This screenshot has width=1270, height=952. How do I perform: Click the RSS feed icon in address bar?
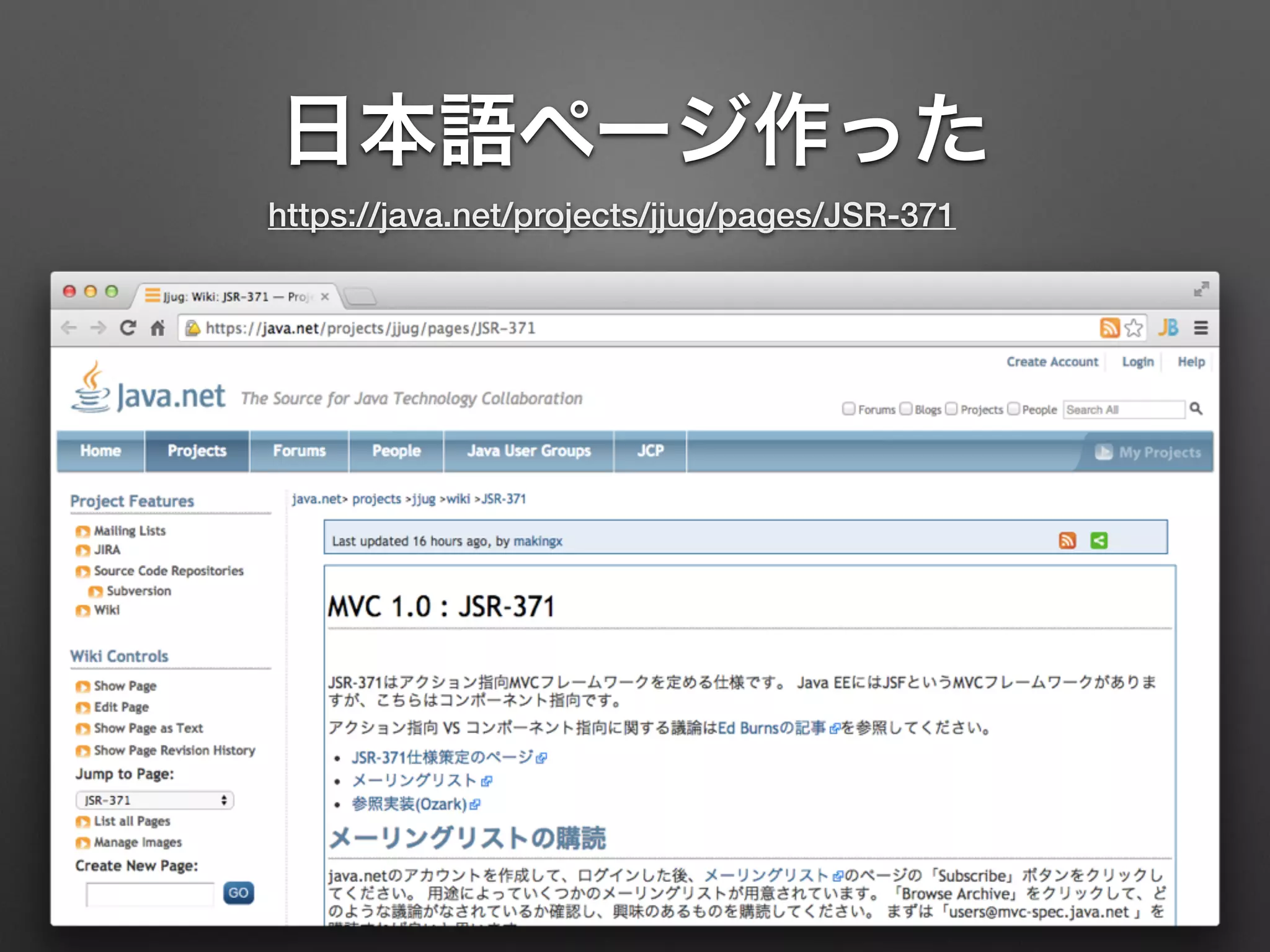(x=1109, y=328)
